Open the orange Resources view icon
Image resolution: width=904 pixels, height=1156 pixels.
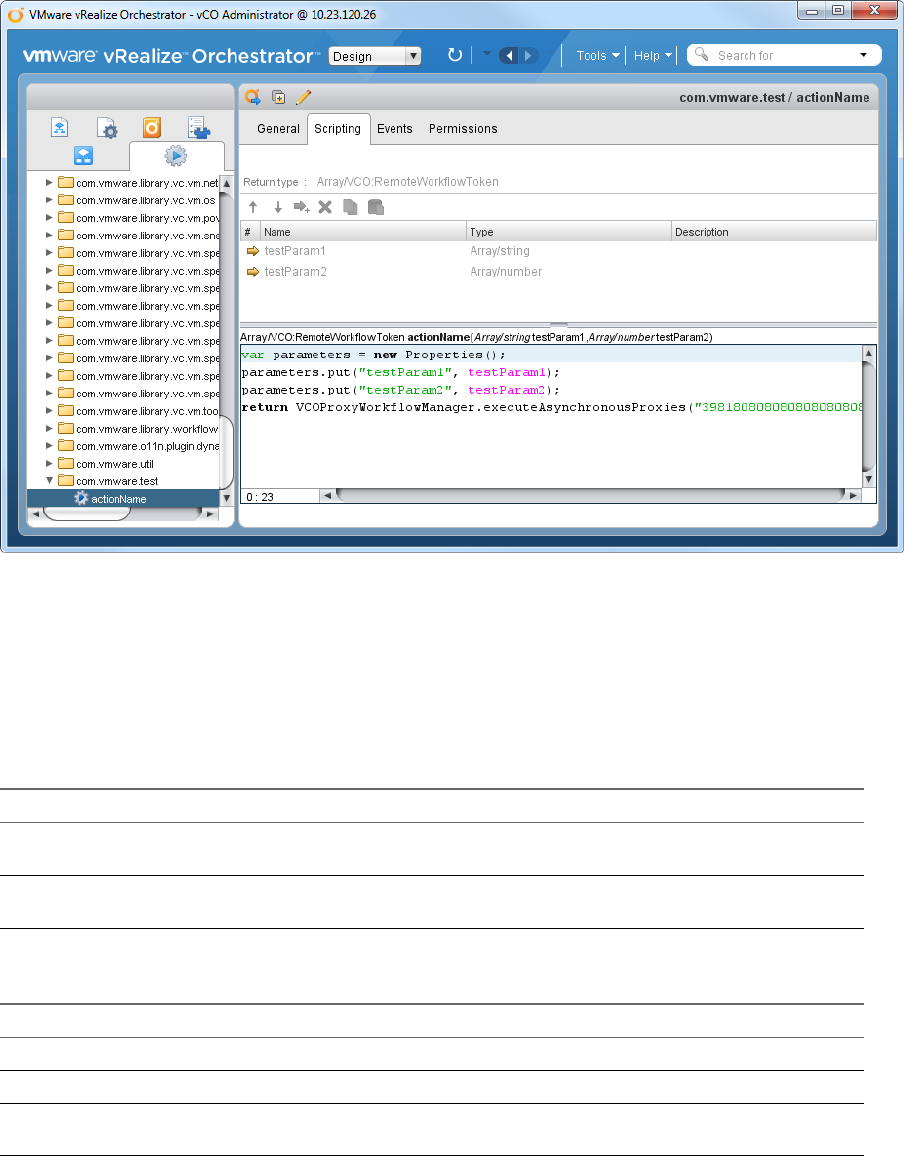(x=152, y=128)
